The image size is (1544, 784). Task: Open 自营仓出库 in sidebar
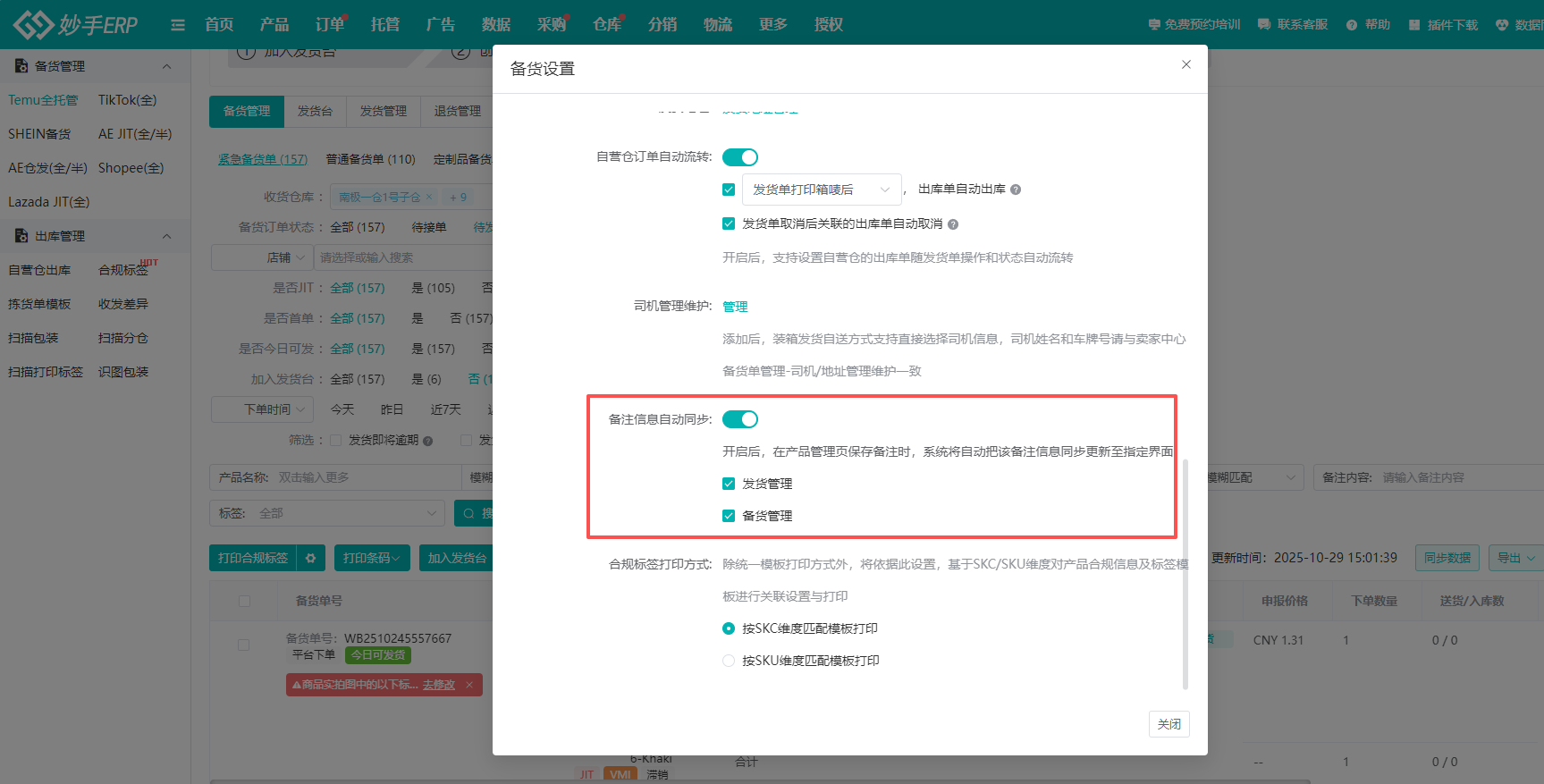coord(39,270)
